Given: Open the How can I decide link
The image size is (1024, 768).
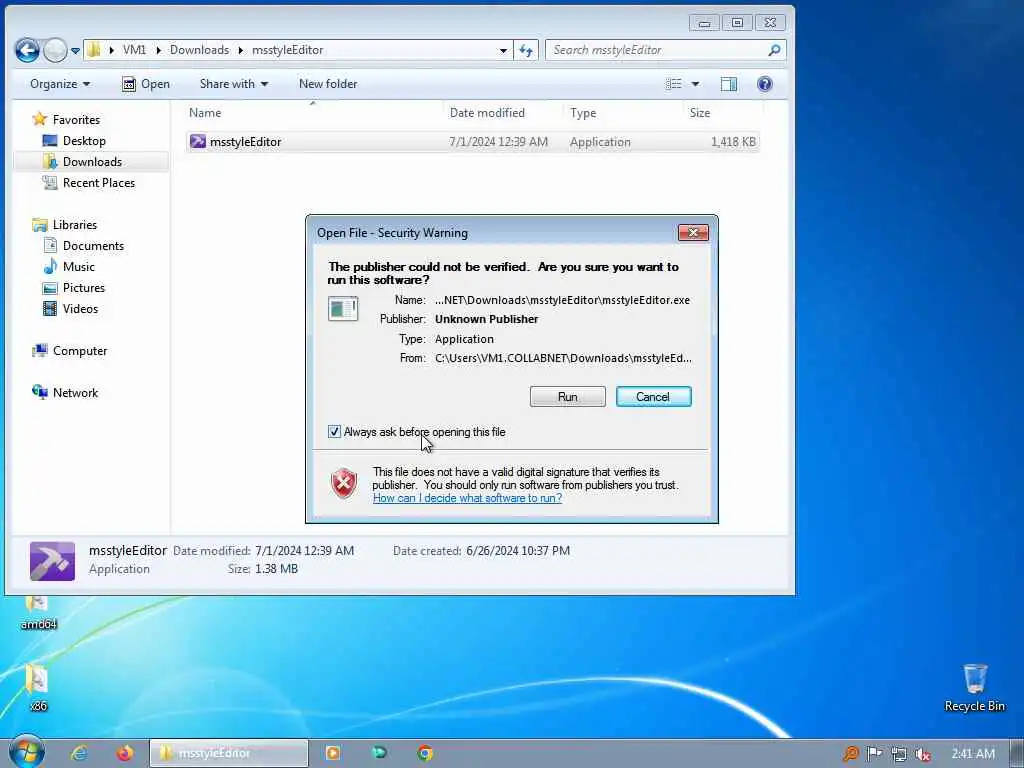Looking at the screenshot, I should pyautogui.click(x=467, y=498).
